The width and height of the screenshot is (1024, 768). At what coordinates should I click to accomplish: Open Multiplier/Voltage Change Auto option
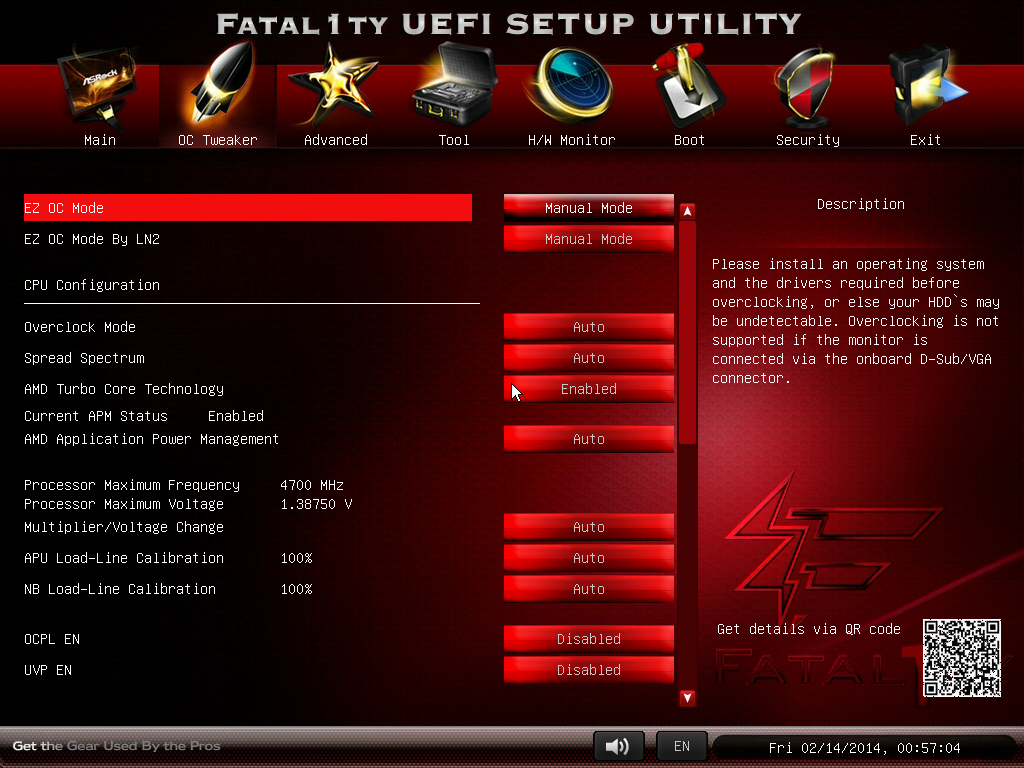[x=588, y=527]
